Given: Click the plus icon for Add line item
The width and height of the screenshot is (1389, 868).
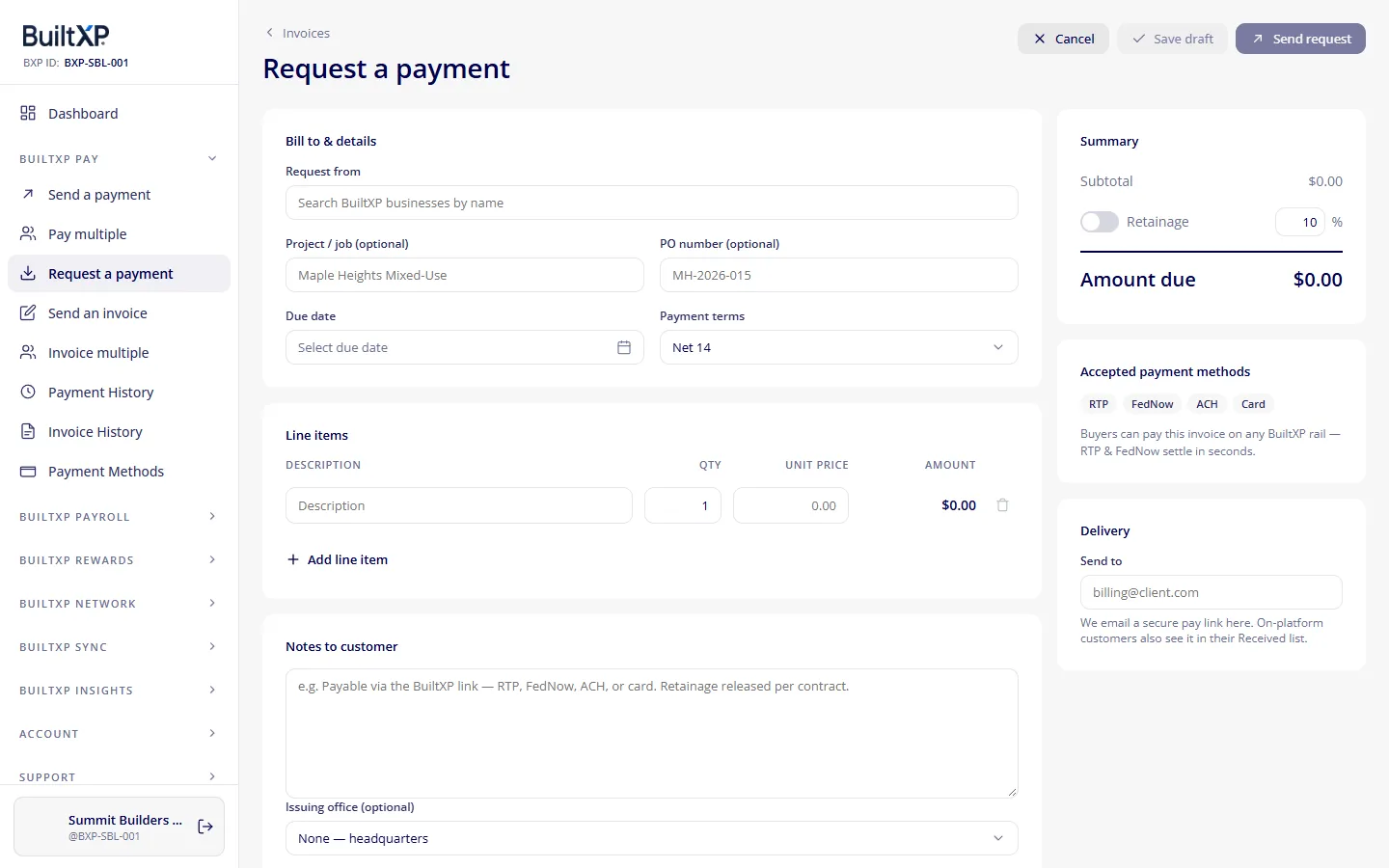Looking at the screenshot, I should click(293, 559).
